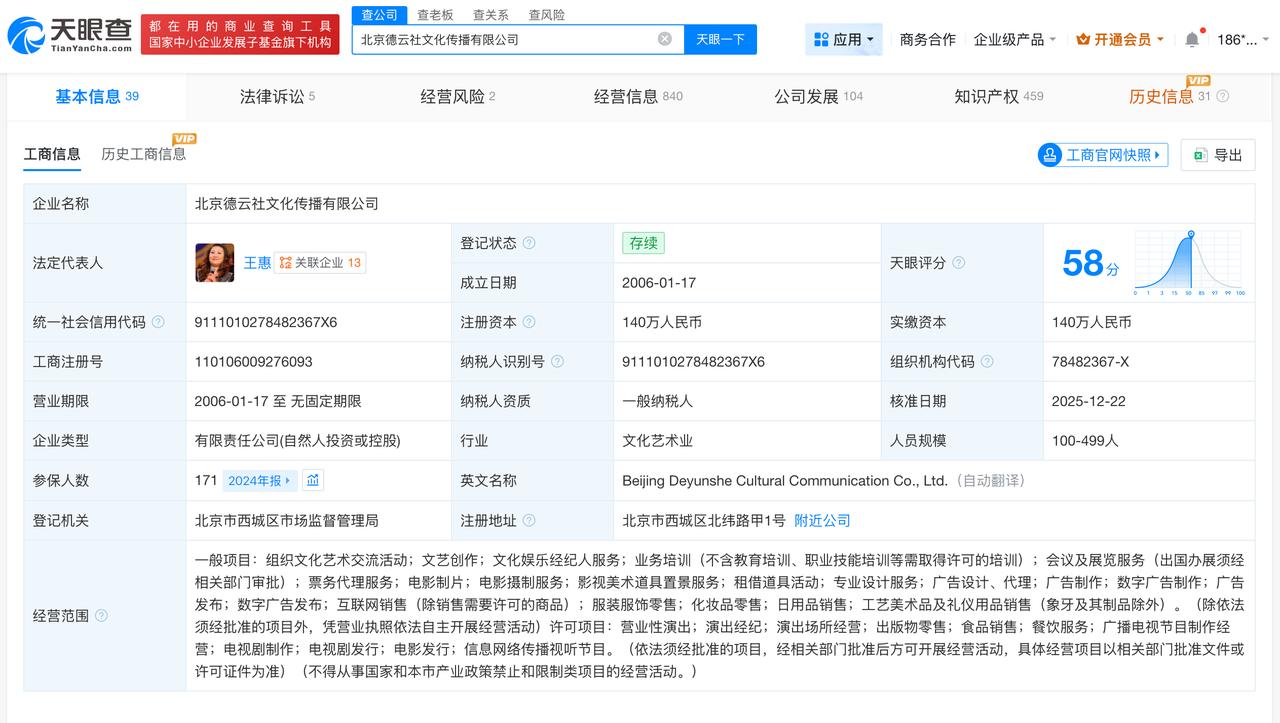The height and width of the screenshot is (723, 1280).
Task: Click the TianYanCha logo icon
Action: (x=27, y=36)
